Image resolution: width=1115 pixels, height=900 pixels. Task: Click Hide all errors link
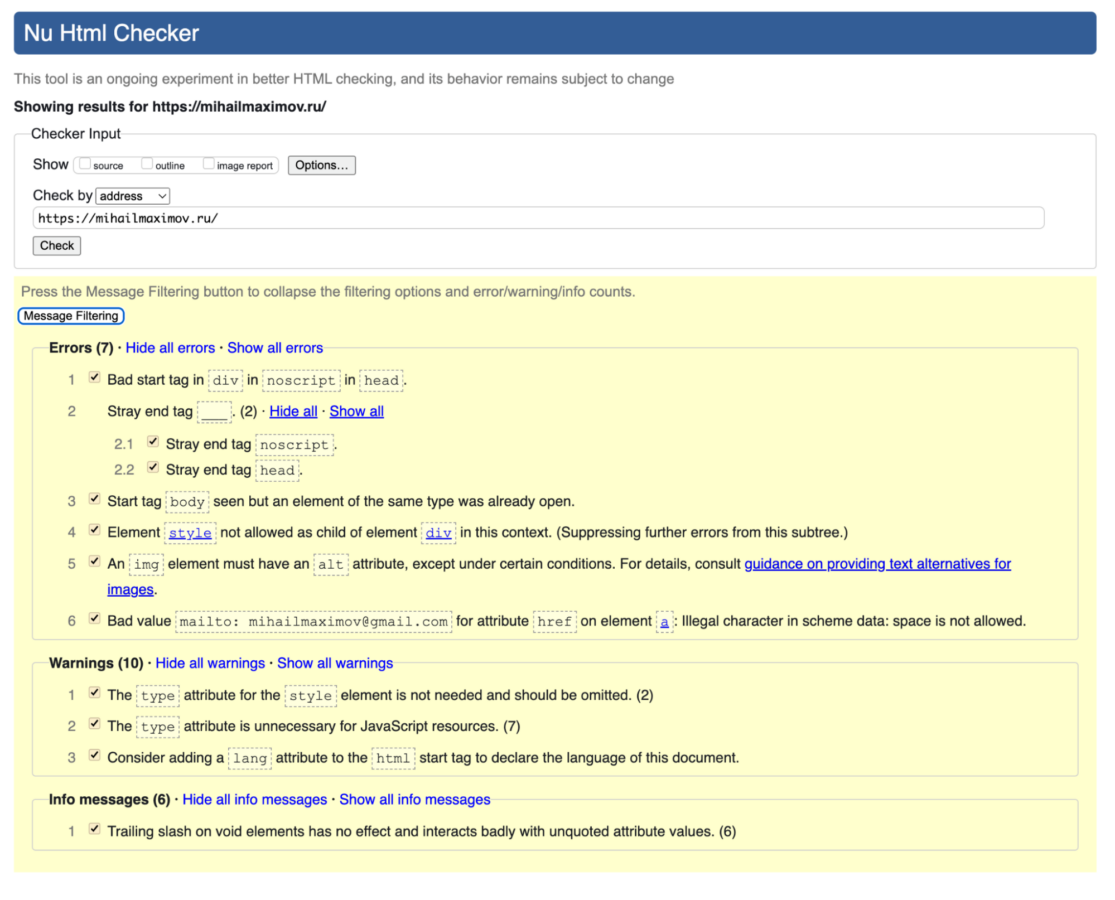click(170, 348)
